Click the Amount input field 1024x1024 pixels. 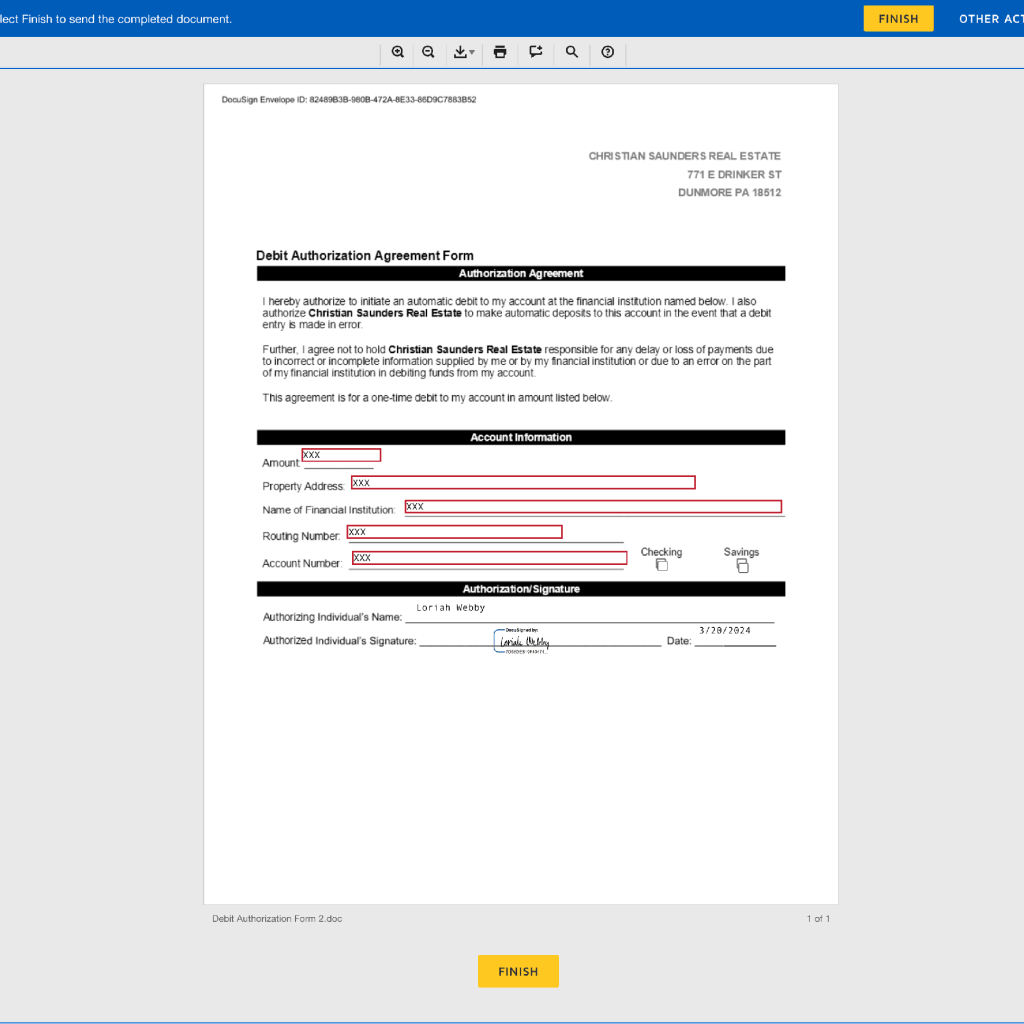click(340, 454)
